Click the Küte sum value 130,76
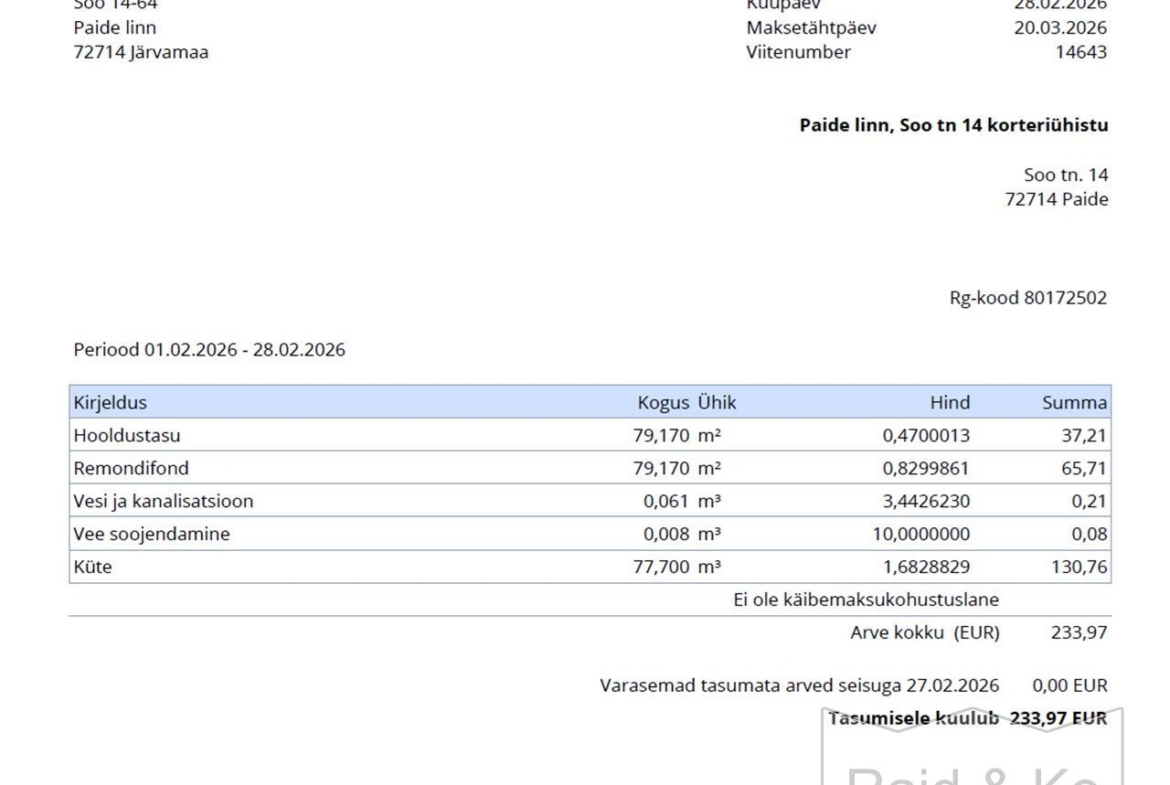The height and width of the screenshot is (785, 1170). tap(1079, 567)
